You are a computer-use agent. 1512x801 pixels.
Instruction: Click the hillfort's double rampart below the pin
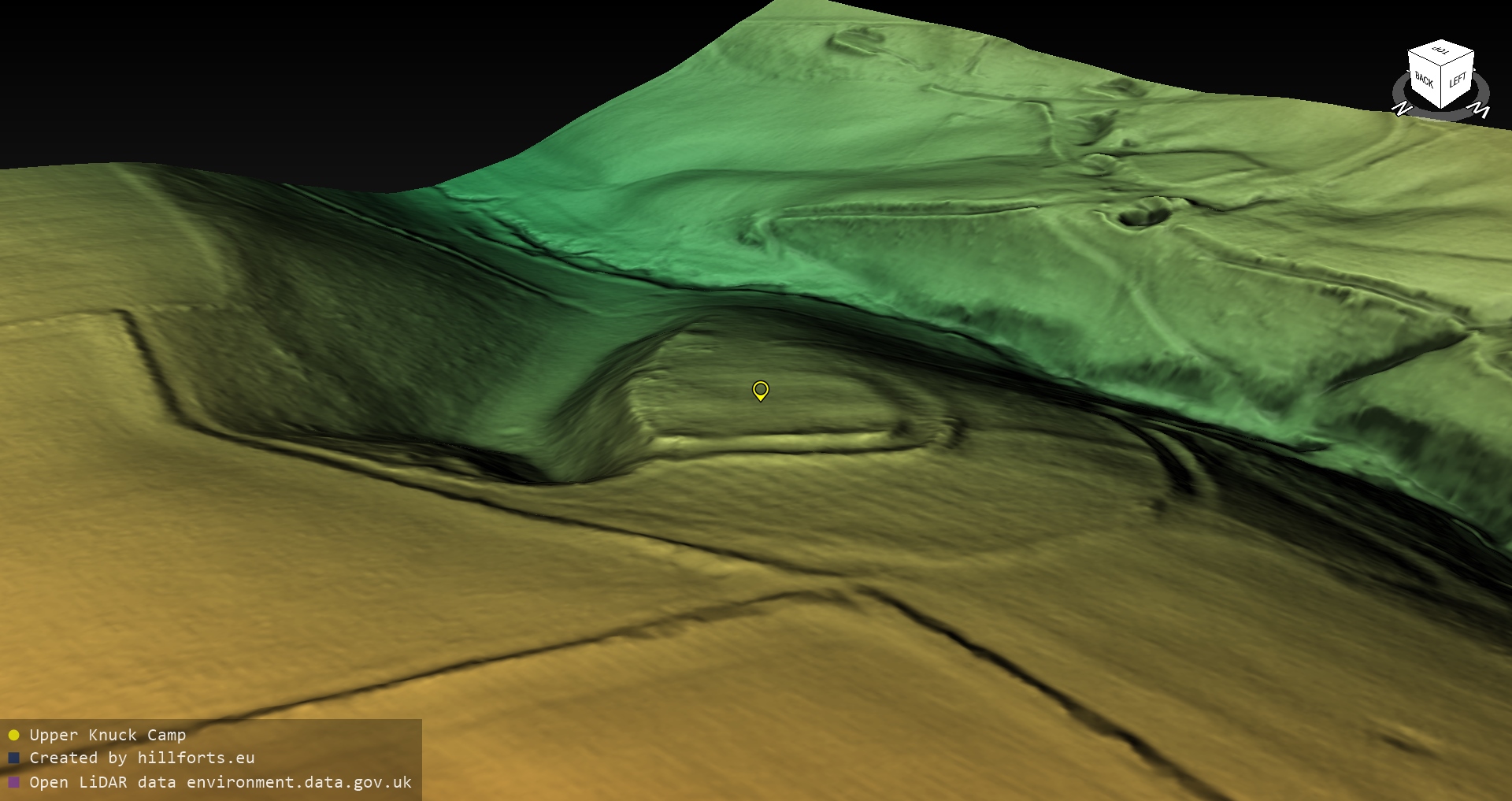(772, 441)
